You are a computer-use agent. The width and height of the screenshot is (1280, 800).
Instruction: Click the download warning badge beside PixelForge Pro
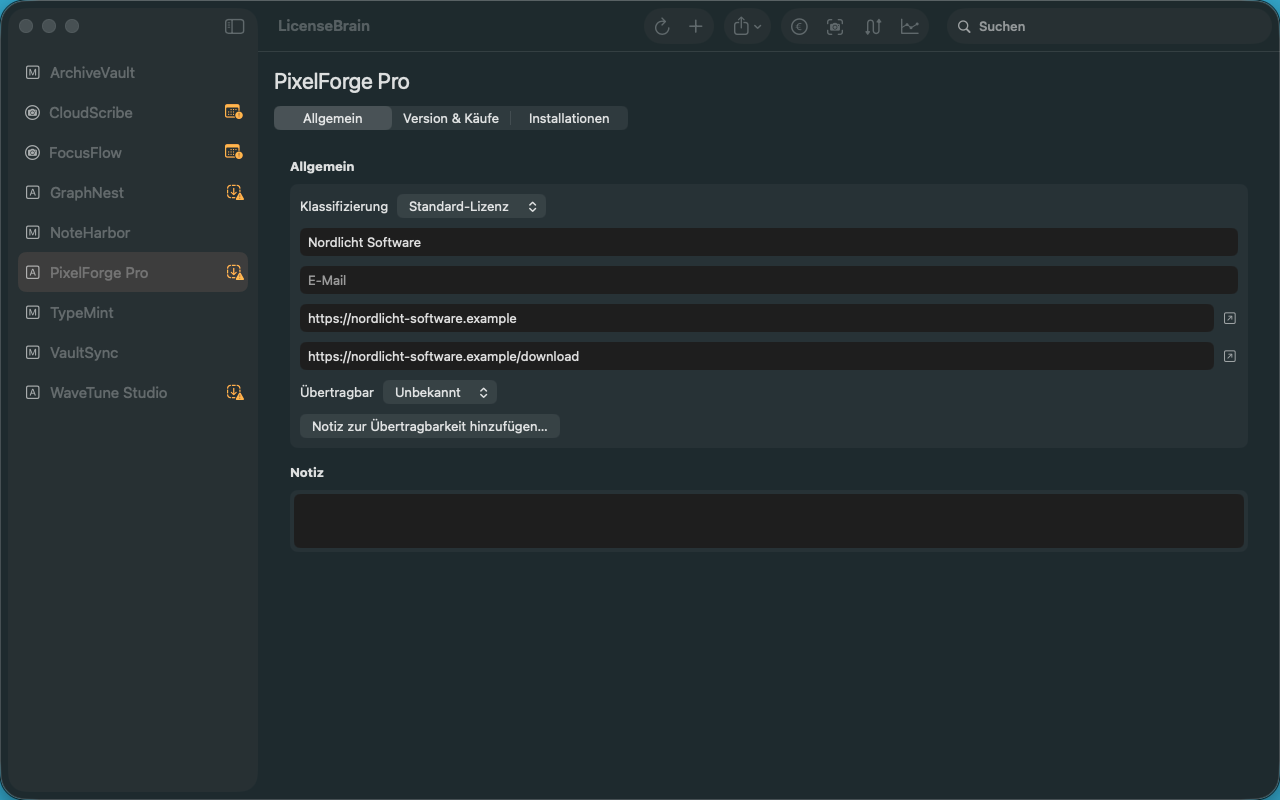235,272
